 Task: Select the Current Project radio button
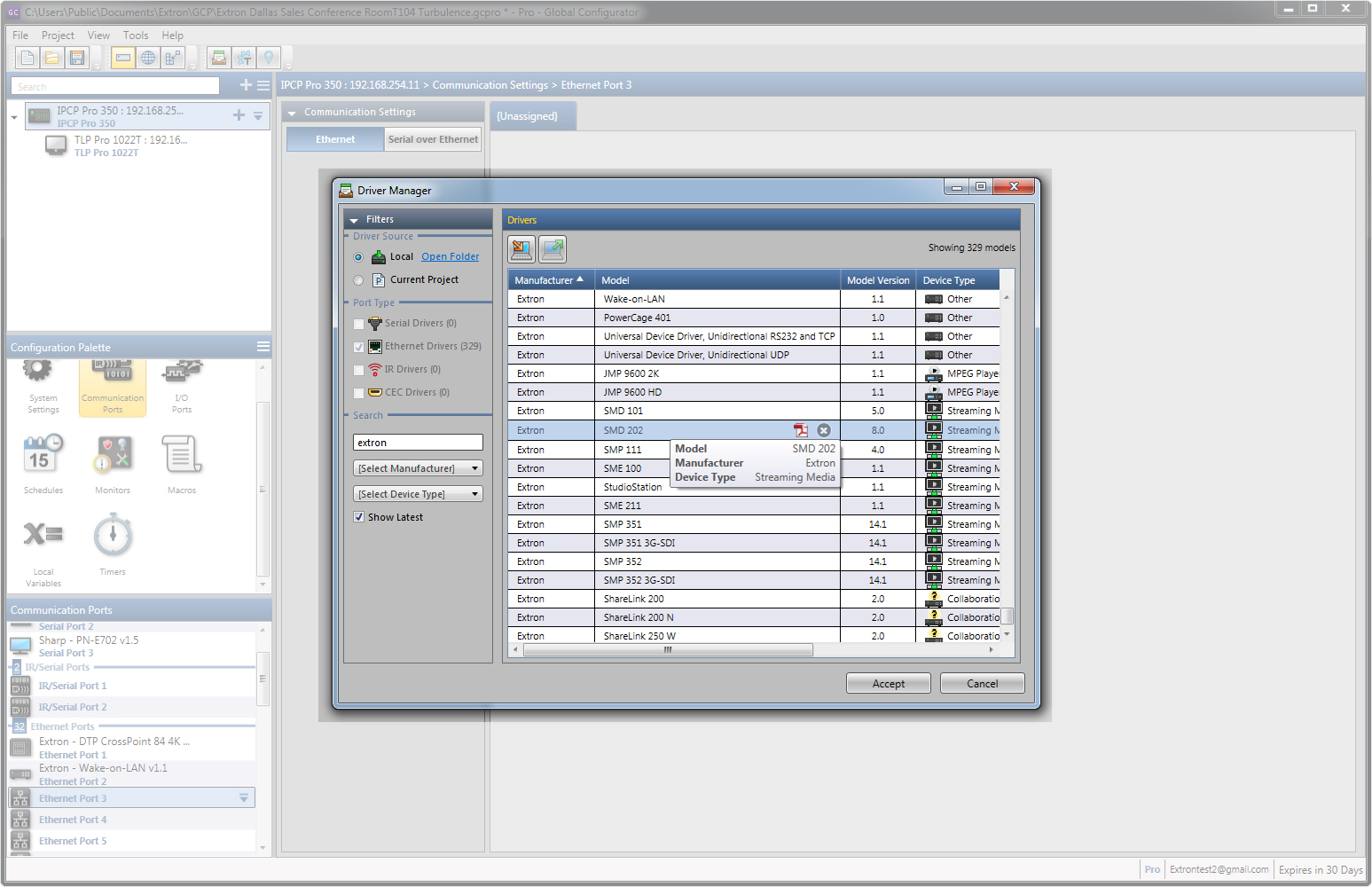pos(358,280)
